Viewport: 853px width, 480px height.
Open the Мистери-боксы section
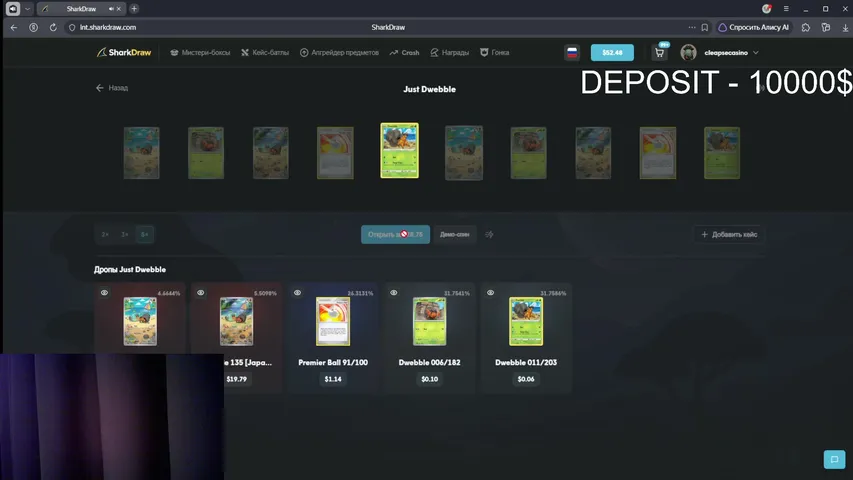pyautogui.click(x=200, y=53)
